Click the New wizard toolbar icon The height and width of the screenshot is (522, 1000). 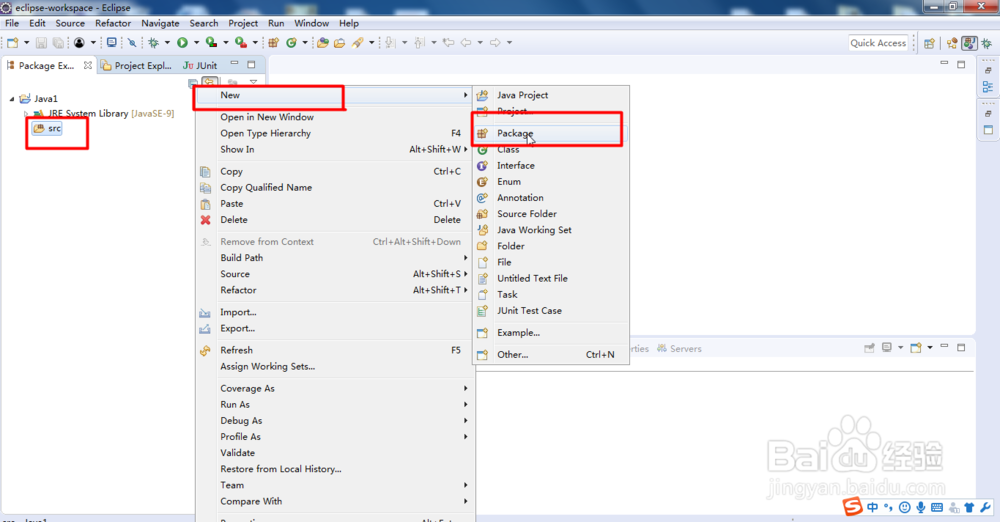tap(13, 43)
